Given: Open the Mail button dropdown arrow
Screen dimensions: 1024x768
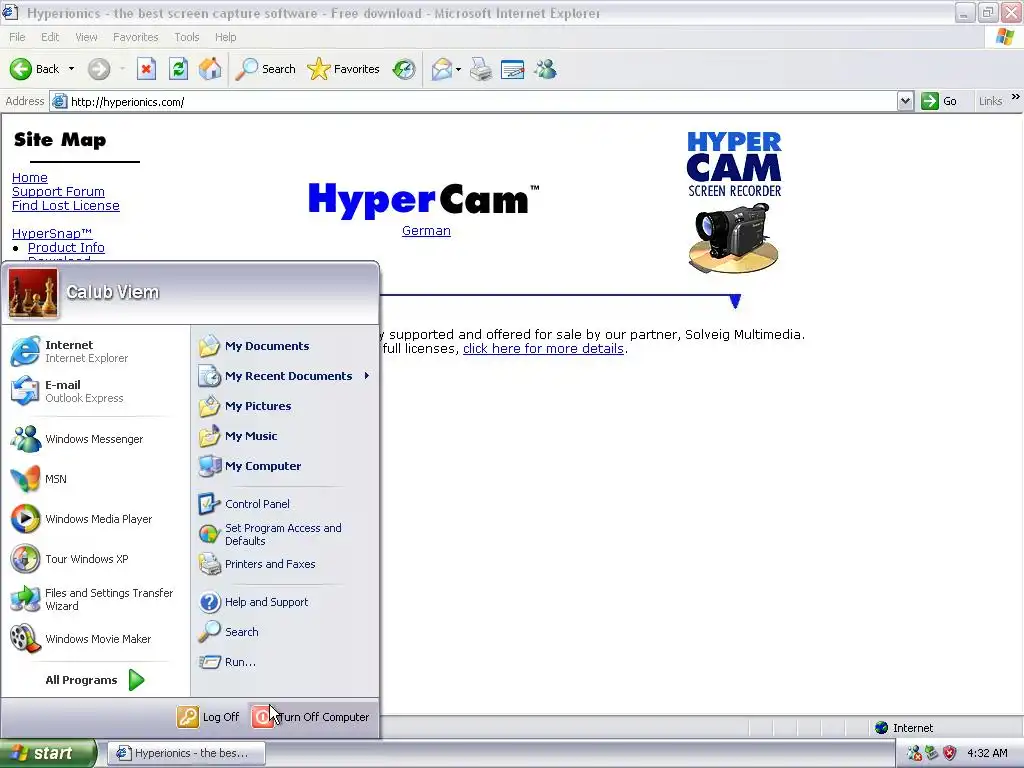Looking at the screenshot, I should (x=458, y=69).
